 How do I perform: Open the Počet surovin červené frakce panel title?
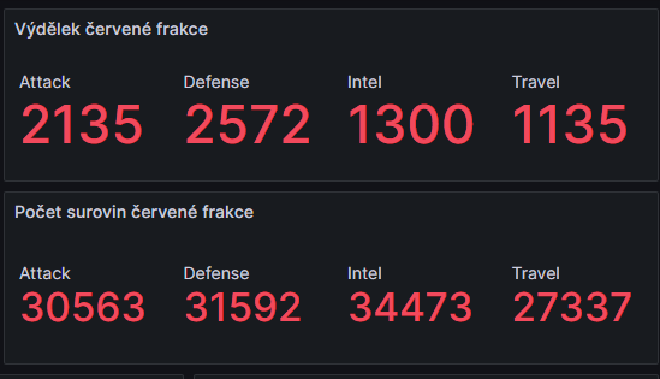(134, 212)
